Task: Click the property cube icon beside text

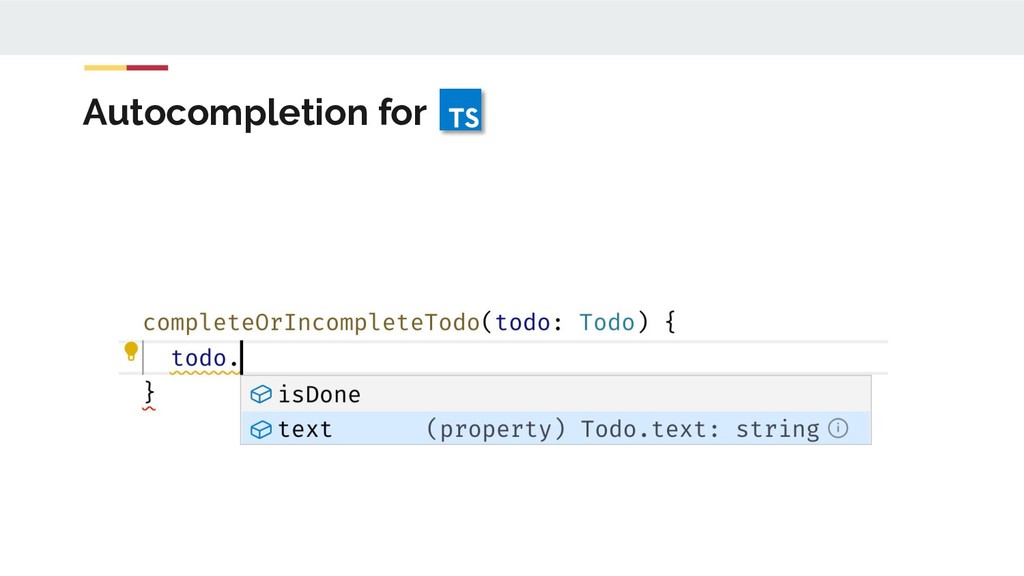Action: click(x=261, y=430)
